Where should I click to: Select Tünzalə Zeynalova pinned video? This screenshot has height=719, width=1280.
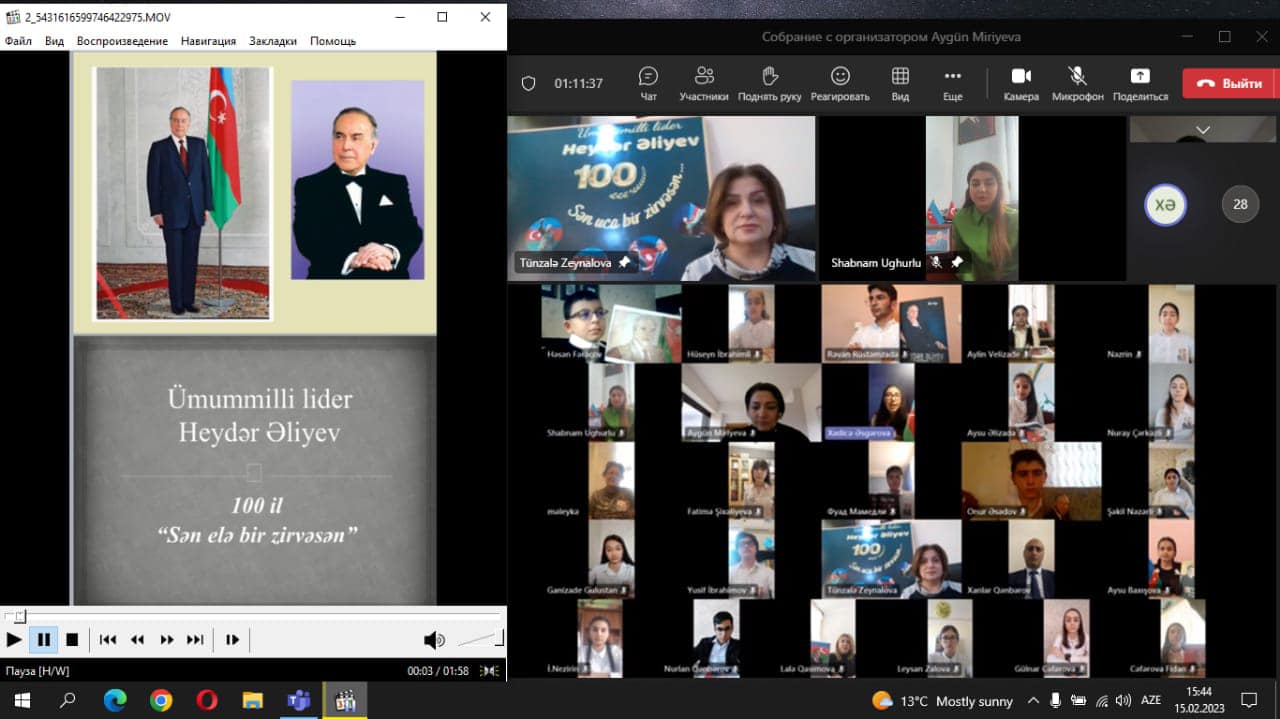point(661,198)
